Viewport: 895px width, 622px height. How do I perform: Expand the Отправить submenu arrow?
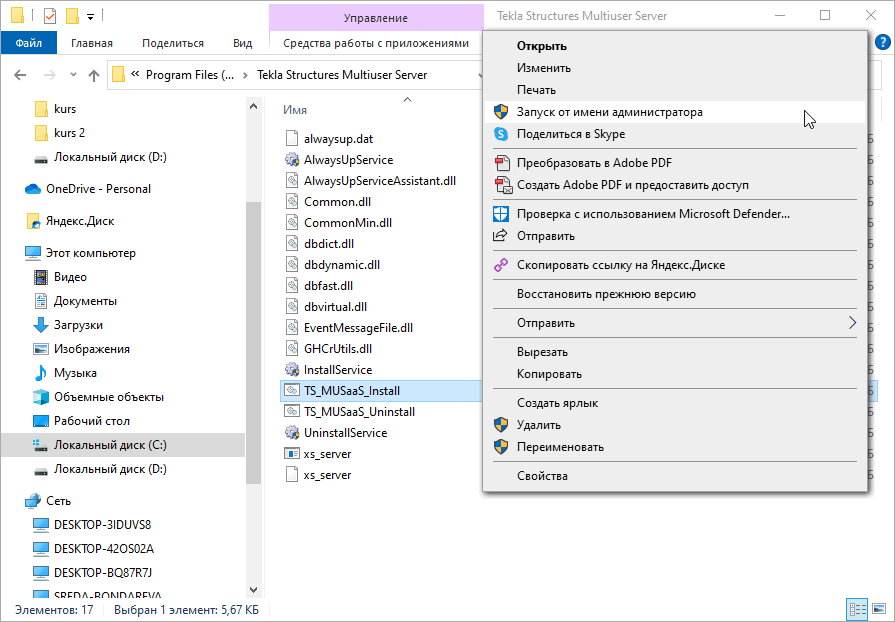[x=852, y=323]
